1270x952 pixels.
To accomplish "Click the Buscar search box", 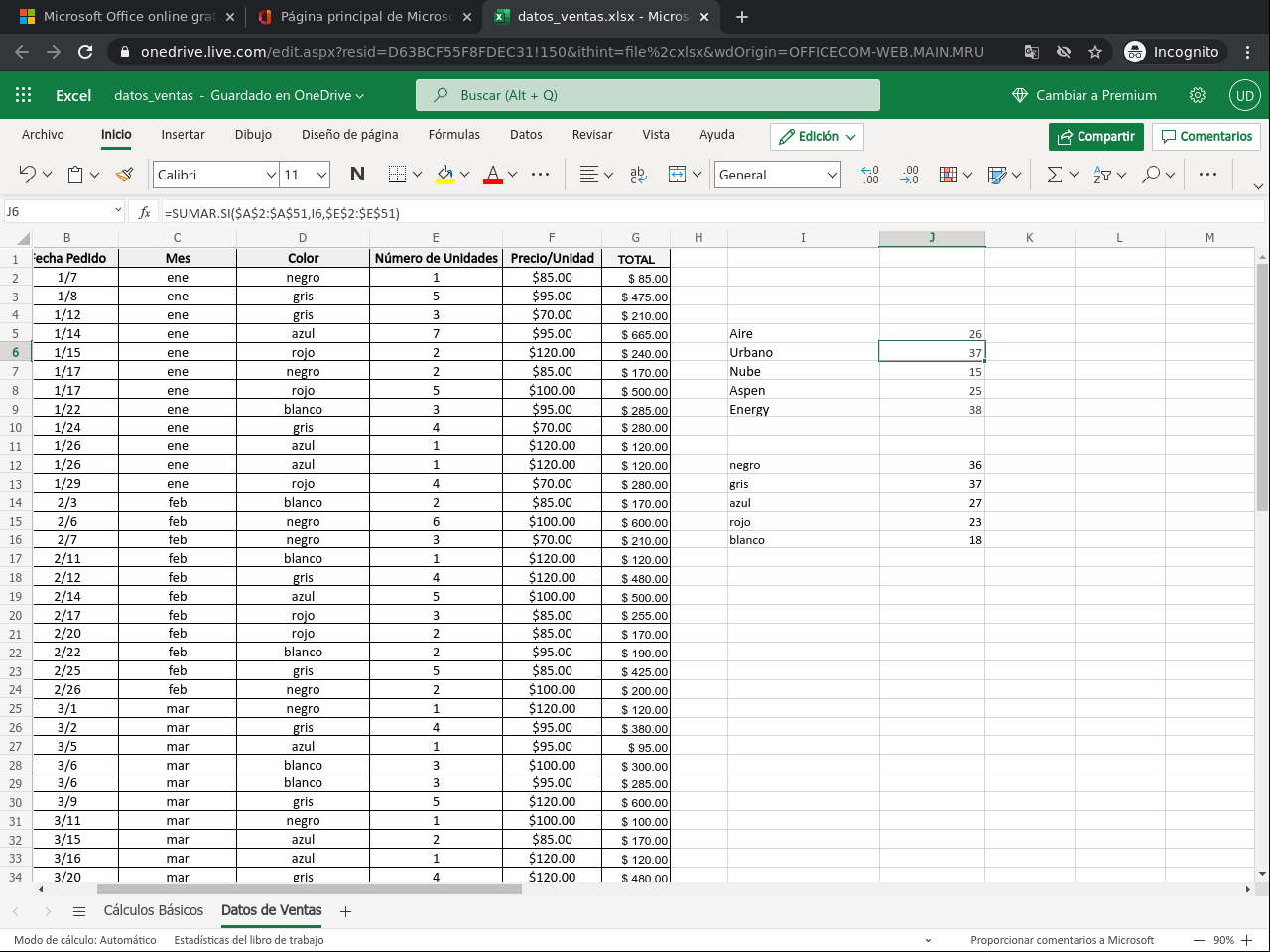I will (x=647, y=95).
